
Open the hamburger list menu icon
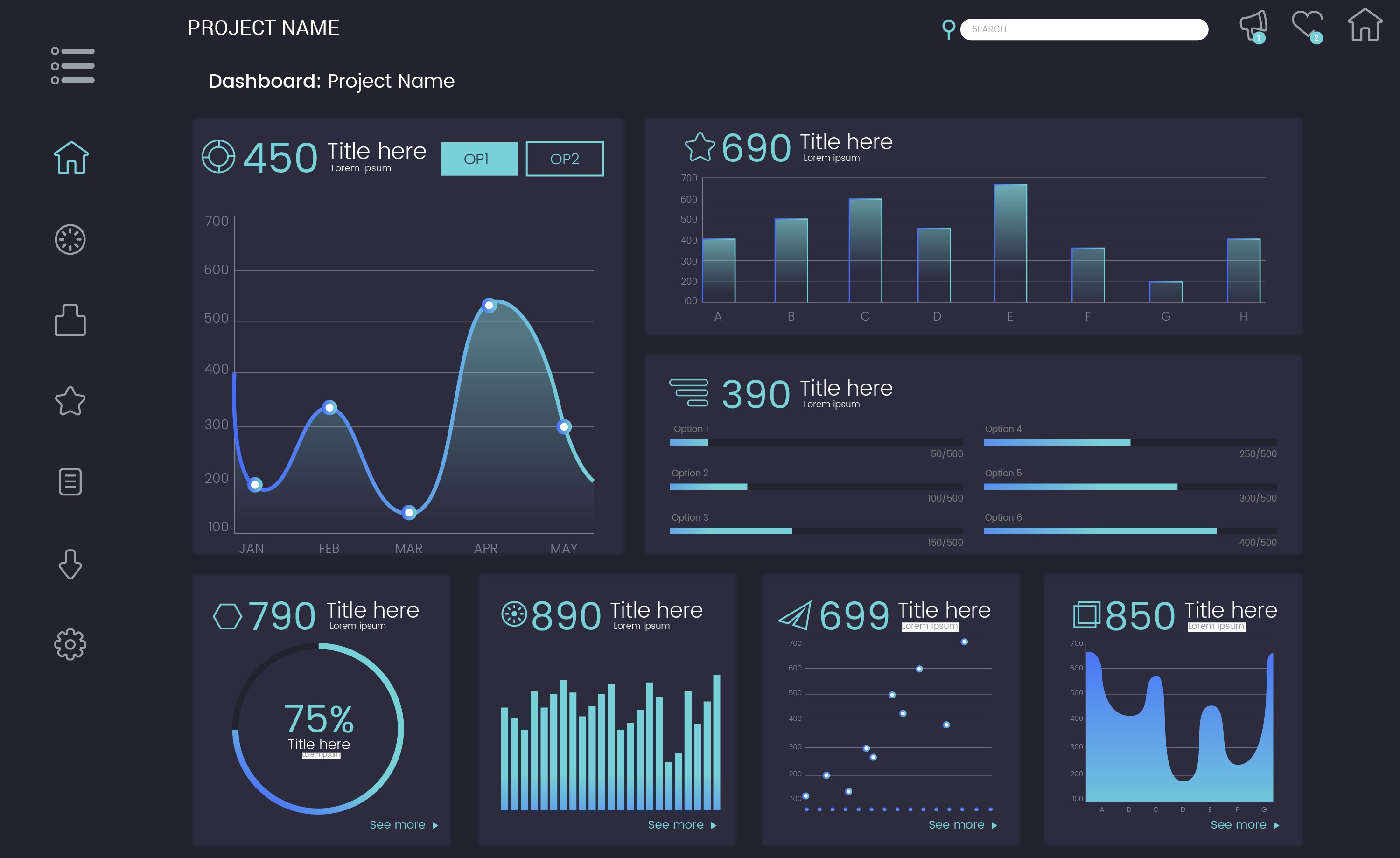tap(73, 65)
